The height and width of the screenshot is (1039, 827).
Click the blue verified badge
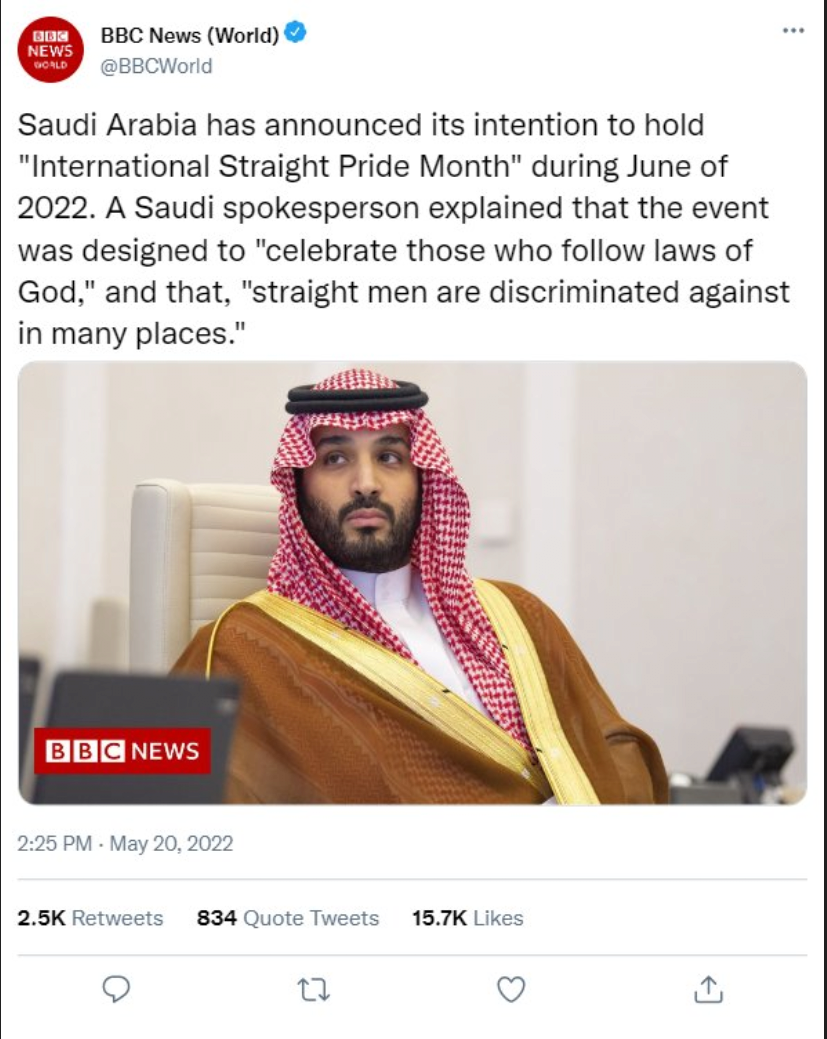(295, 32)
